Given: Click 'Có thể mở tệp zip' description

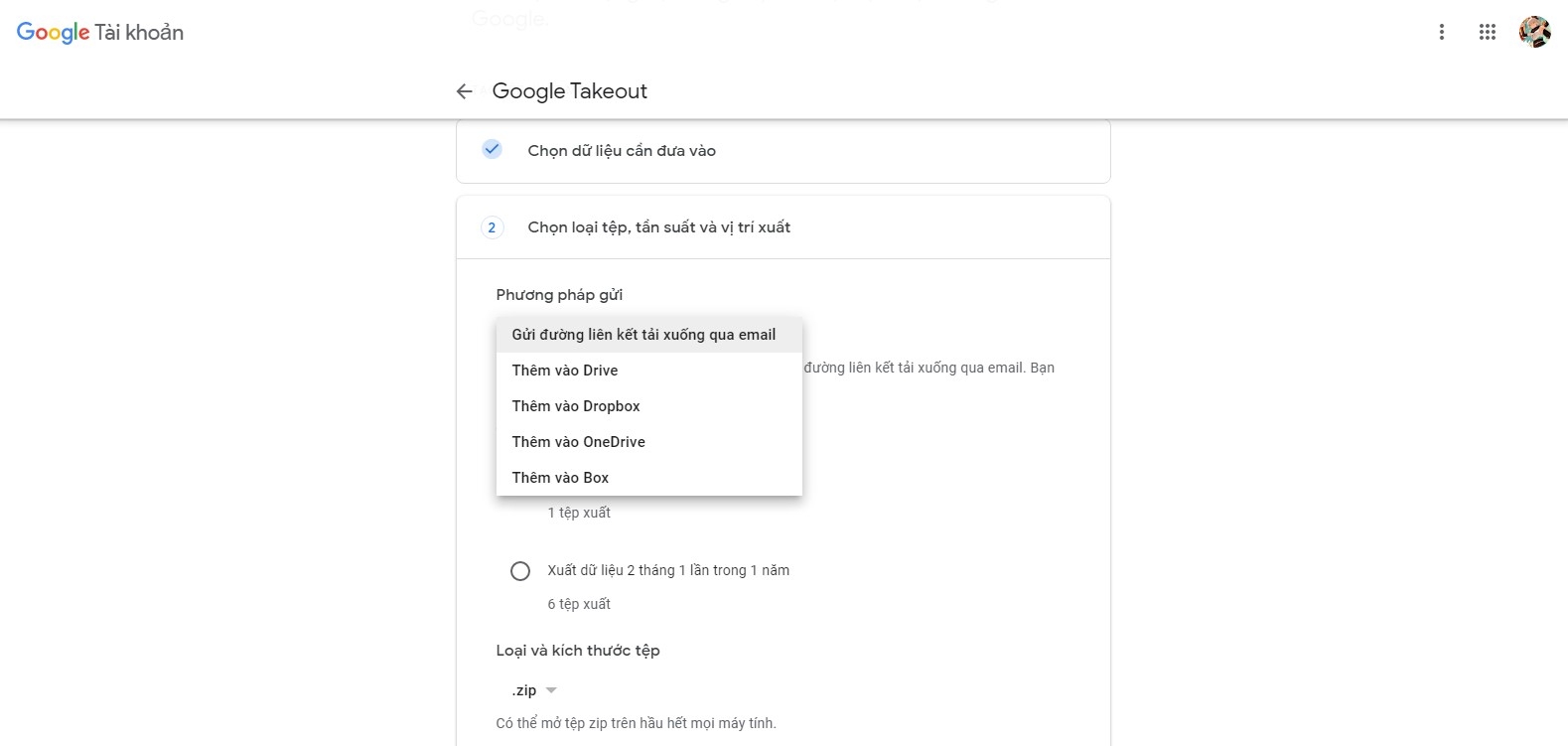Looking at the screenshot, I should click(x=636, y=723).
